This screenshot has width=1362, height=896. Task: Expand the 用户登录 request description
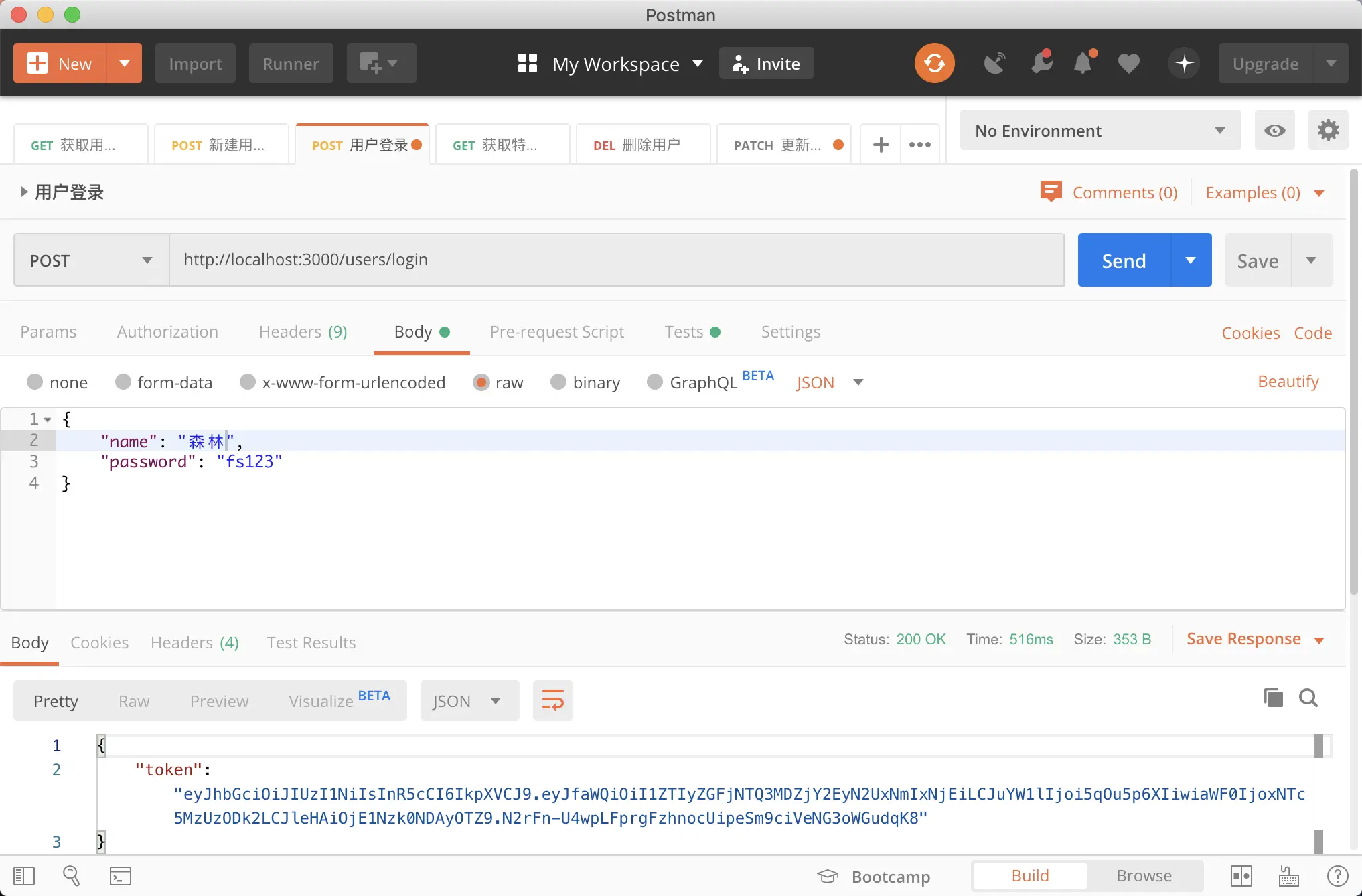[24, 192]
